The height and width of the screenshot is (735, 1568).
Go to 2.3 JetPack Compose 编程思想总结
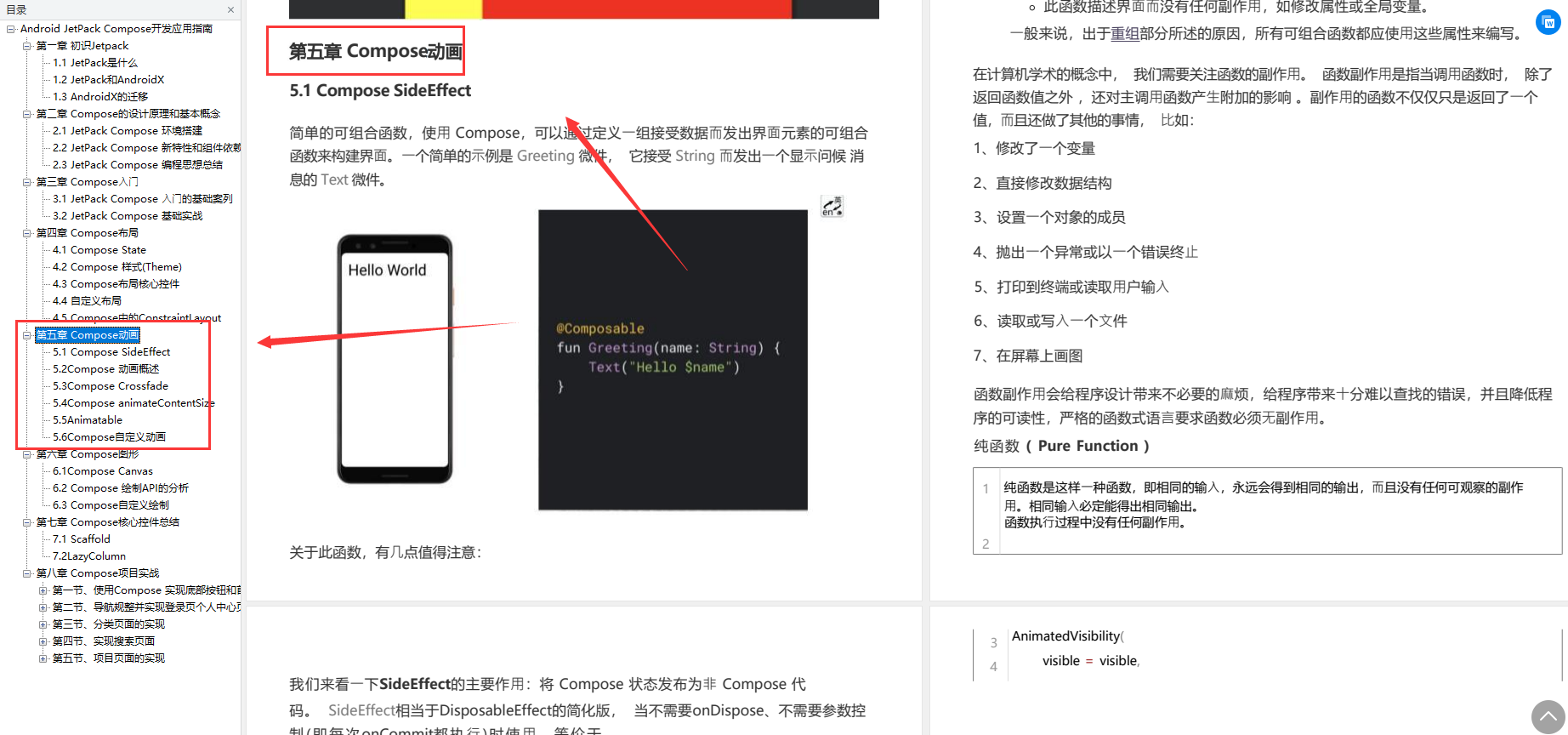[x=138, y=165]
